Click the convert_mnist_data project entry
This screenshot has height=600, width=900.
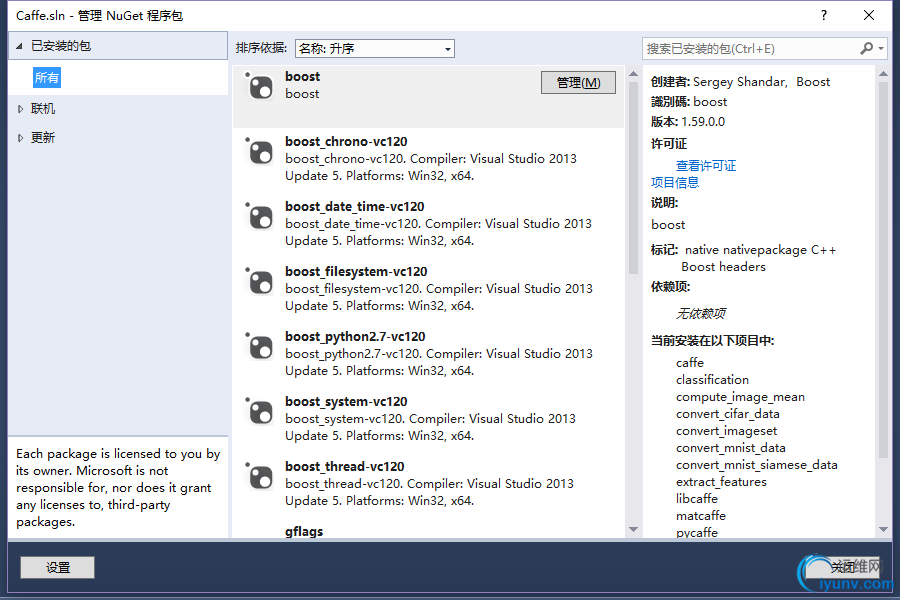click(x=731, y=448)
